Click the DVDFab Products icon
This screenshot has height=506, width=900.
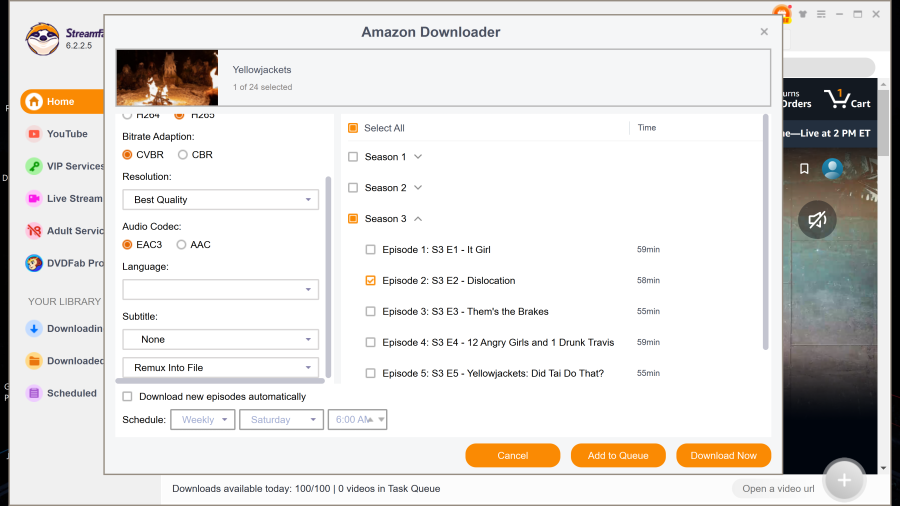(x=34, y=263)
